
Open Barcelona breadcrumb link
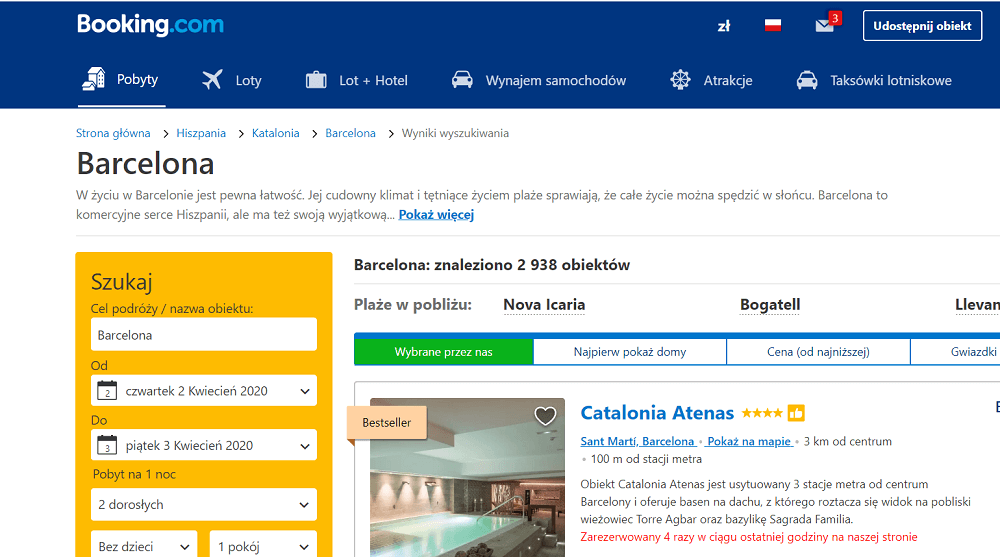point(350,133)
